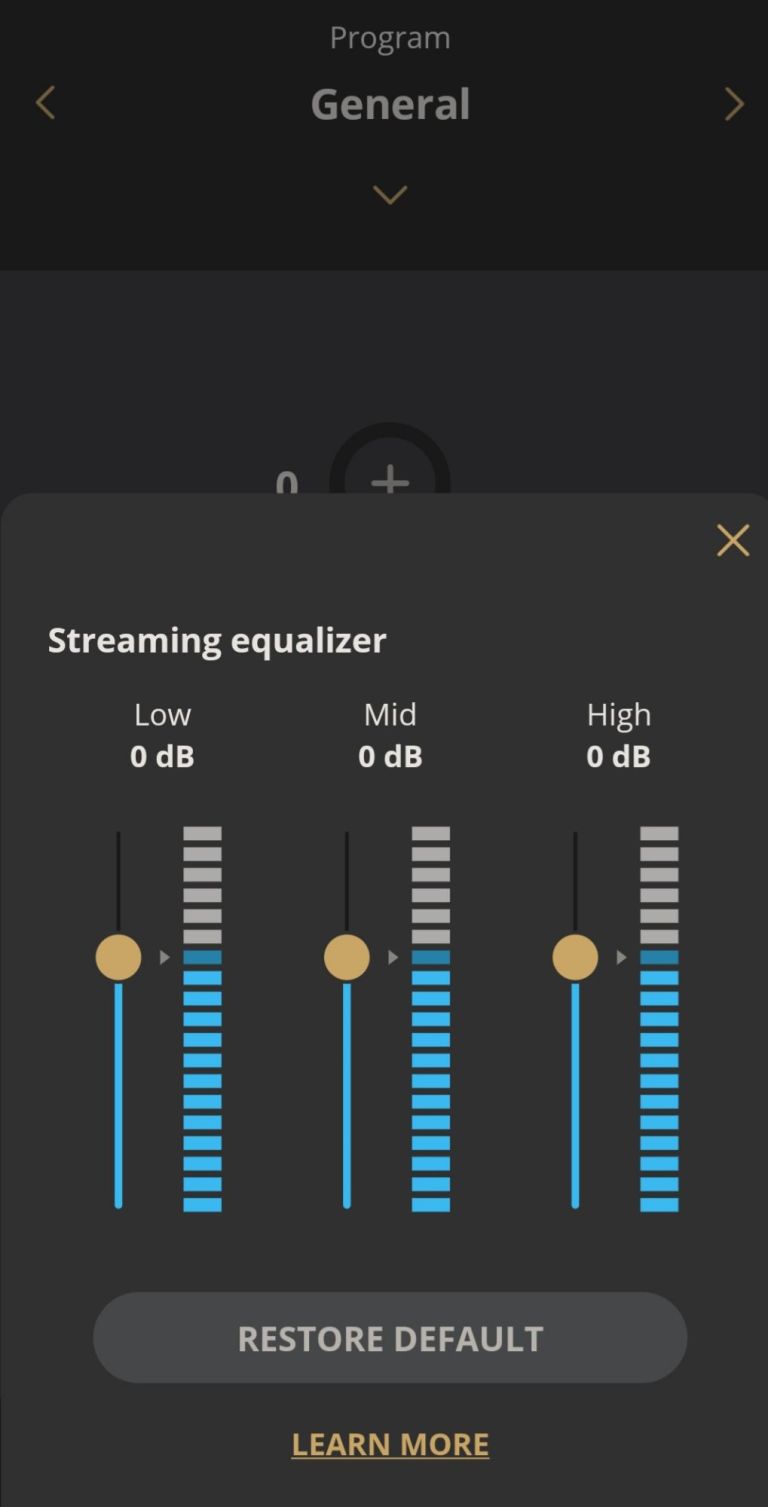Click the top gray segment of High meter
This screenshot has width=768, height=1507.
[x=659, y=834]
